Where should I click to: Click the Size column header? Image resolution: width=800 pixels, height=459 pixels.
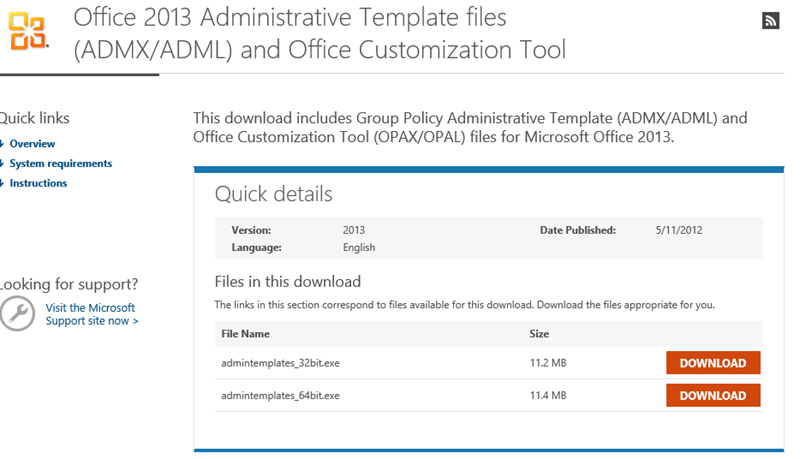pos(538,334)
